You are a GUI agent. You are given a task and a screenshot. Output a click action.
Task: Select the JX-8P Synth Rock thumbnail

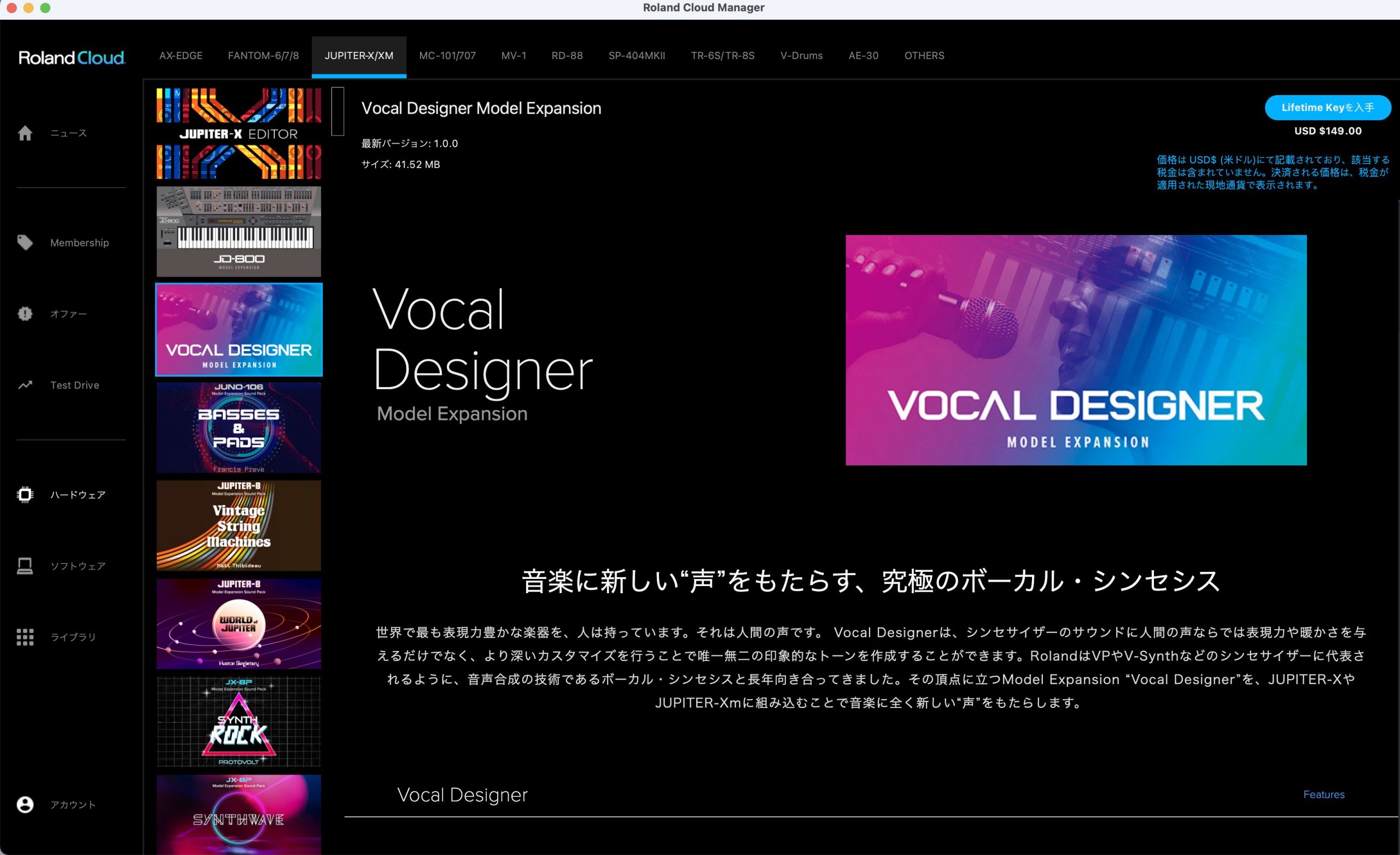coord(238,722)
